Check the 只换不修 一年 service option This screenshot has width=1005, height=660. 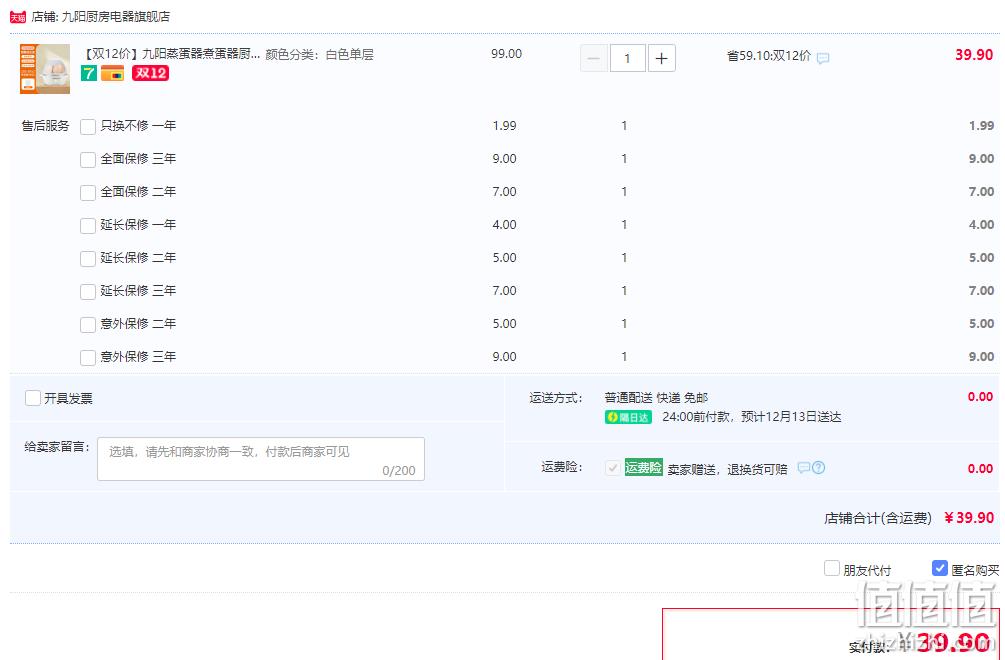(x=88, y=126)
